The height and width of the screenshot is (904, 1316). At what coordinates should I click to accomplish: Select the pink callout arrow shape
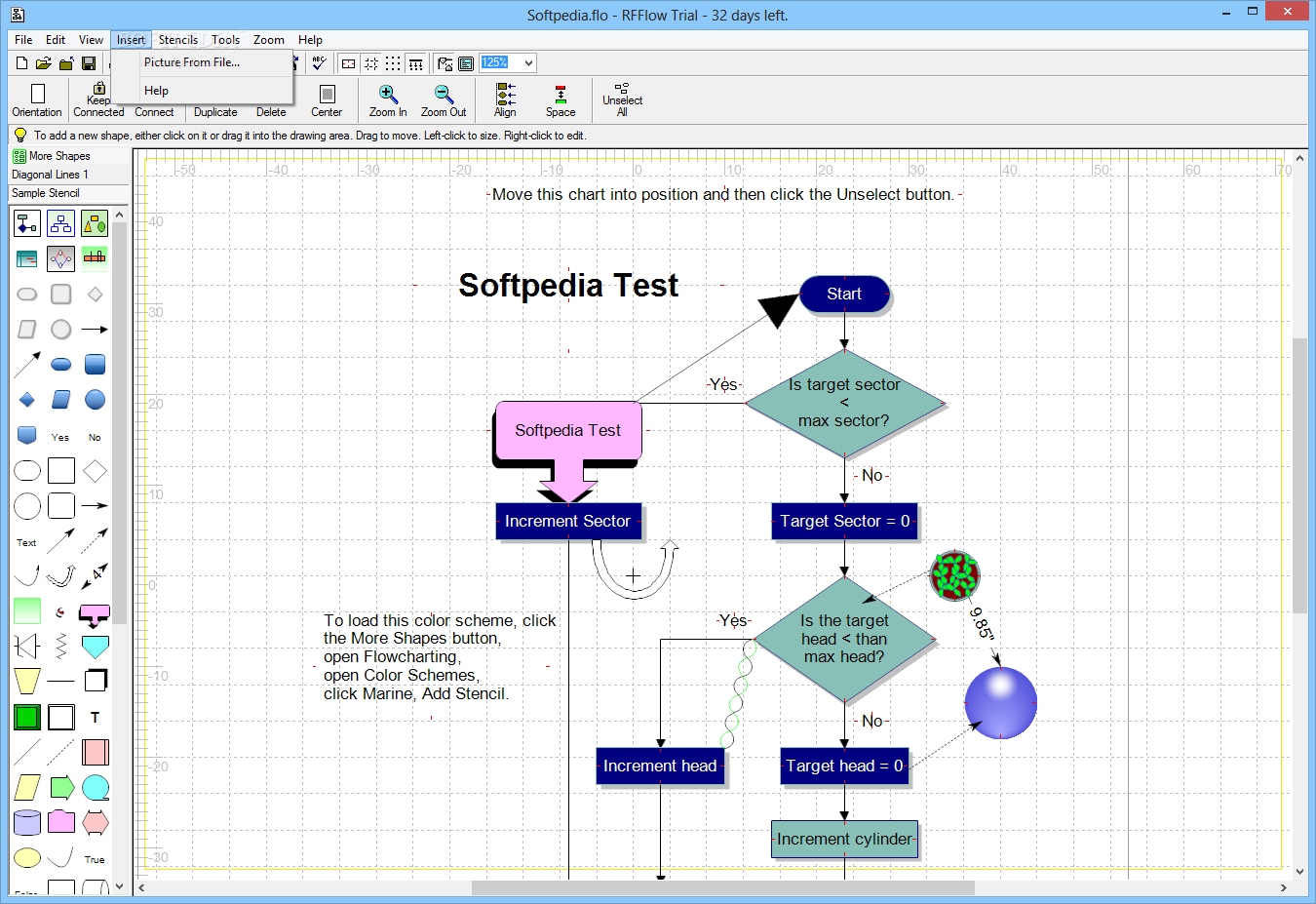(95, 615)
